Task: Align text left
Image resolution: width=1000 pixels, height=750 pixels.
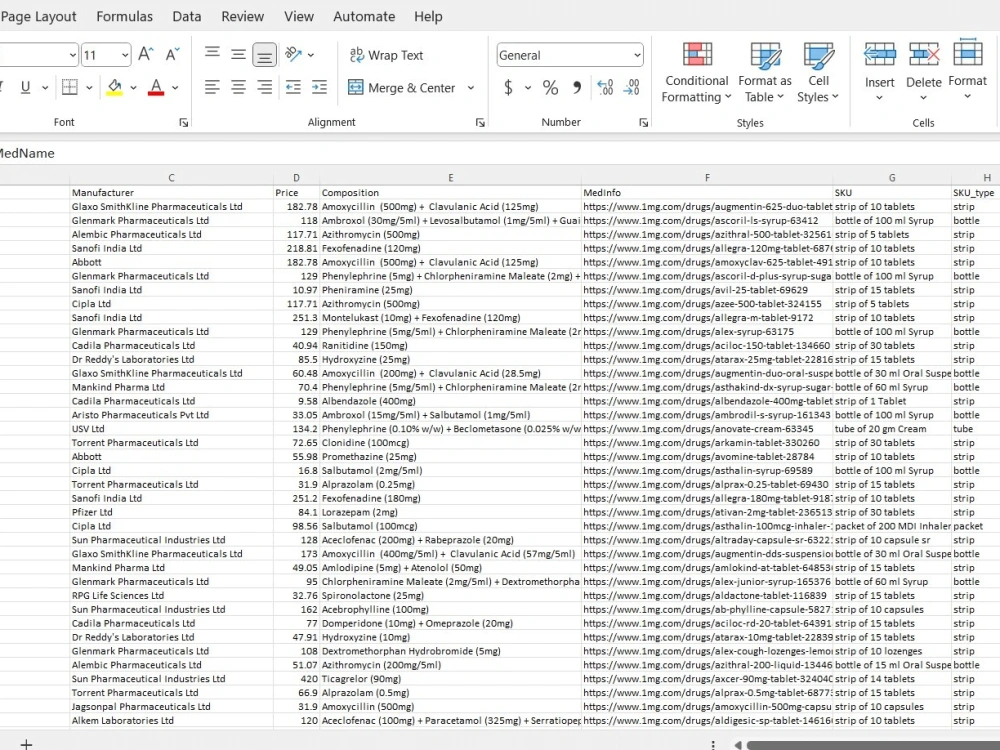Action: [212, 87]
